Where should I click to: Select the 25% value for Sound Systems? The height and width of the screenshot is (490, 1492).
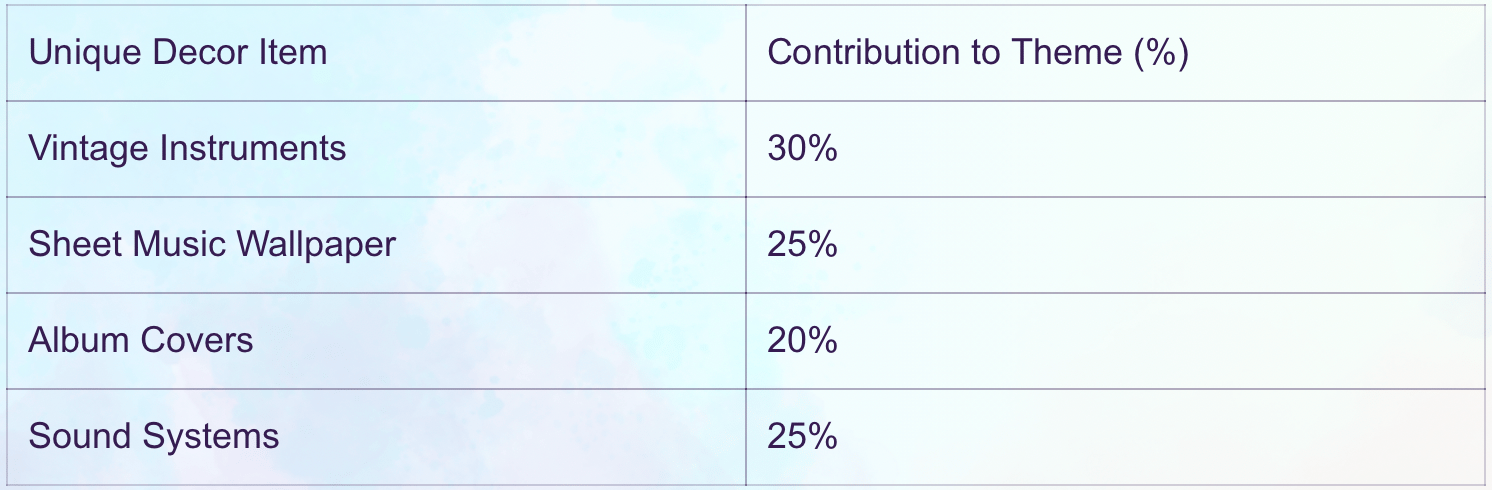pos(802,437)
